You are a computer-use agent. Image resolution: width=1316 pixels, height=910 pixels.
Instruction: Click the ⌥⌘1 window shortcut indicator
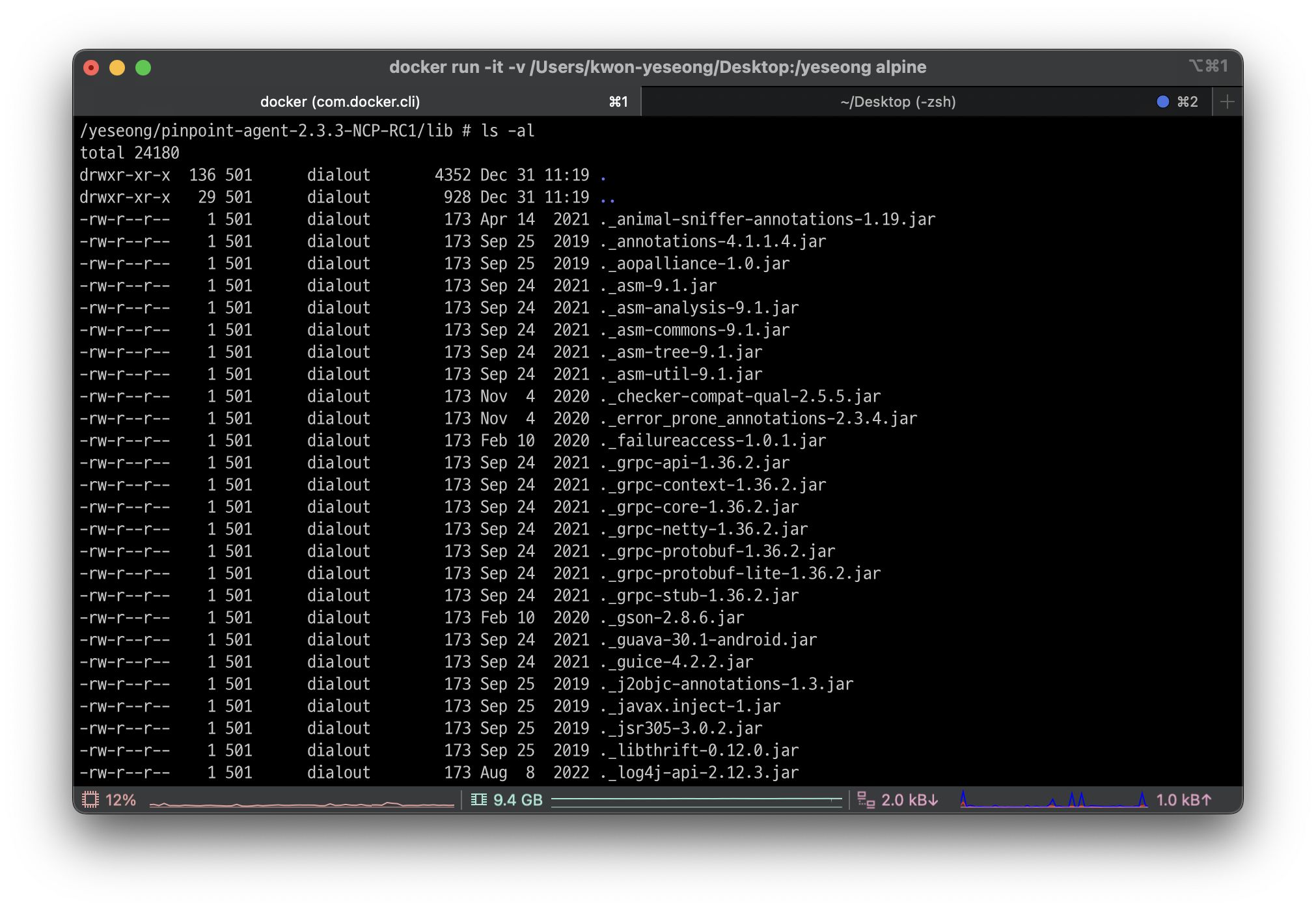[1208, 66]
